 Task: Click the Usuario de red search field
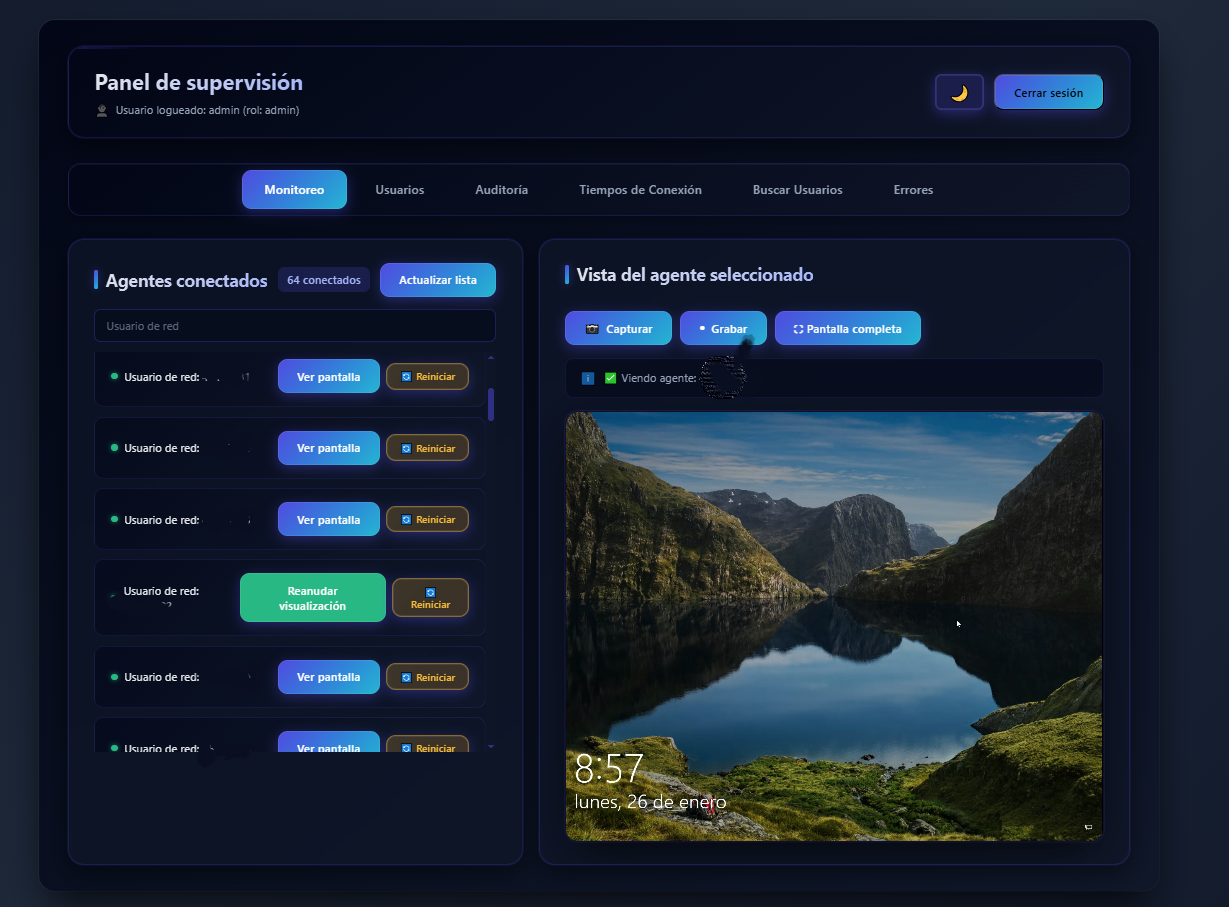click(294, 325)
